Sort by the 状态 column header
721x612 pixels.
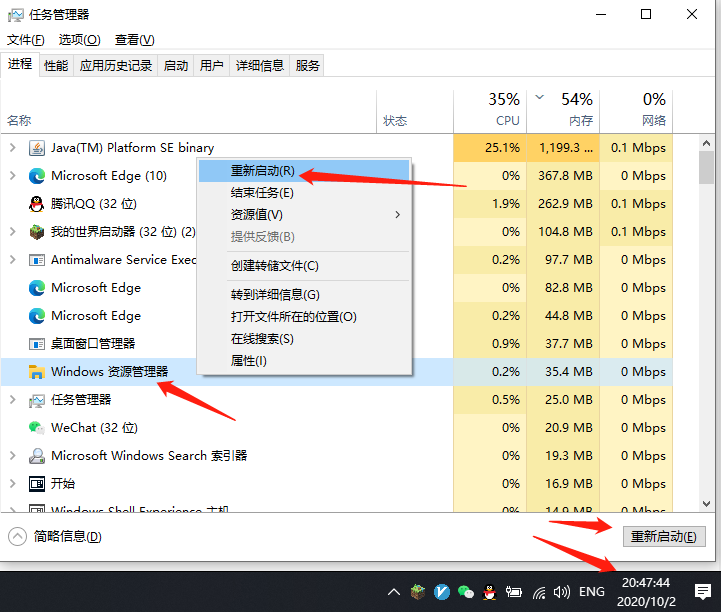pos(415,112)
